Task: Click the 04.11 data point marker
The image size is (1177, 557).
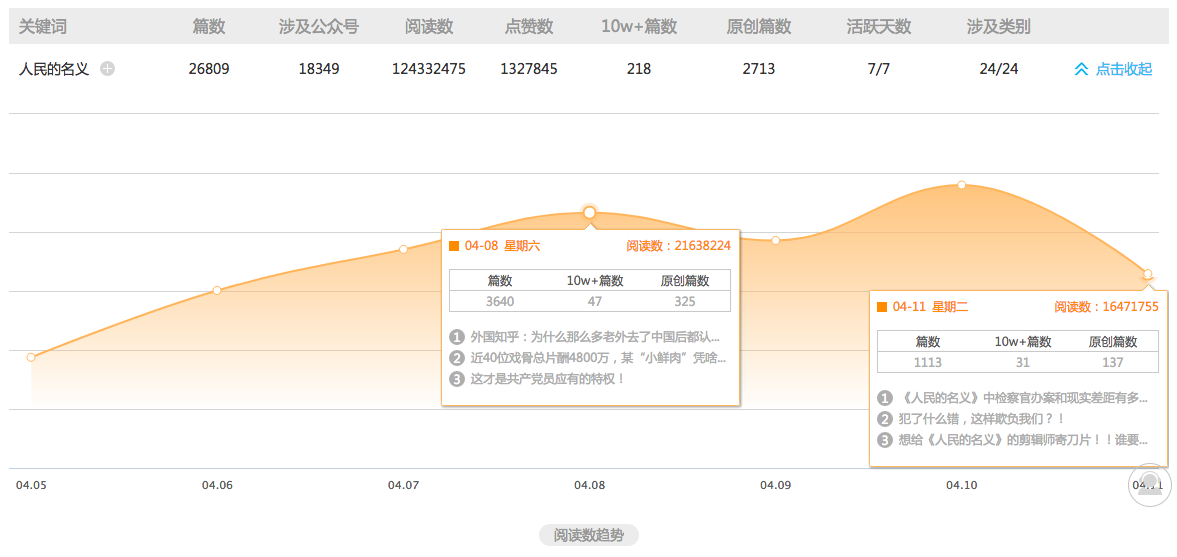Action: (x=1147, y=273)
